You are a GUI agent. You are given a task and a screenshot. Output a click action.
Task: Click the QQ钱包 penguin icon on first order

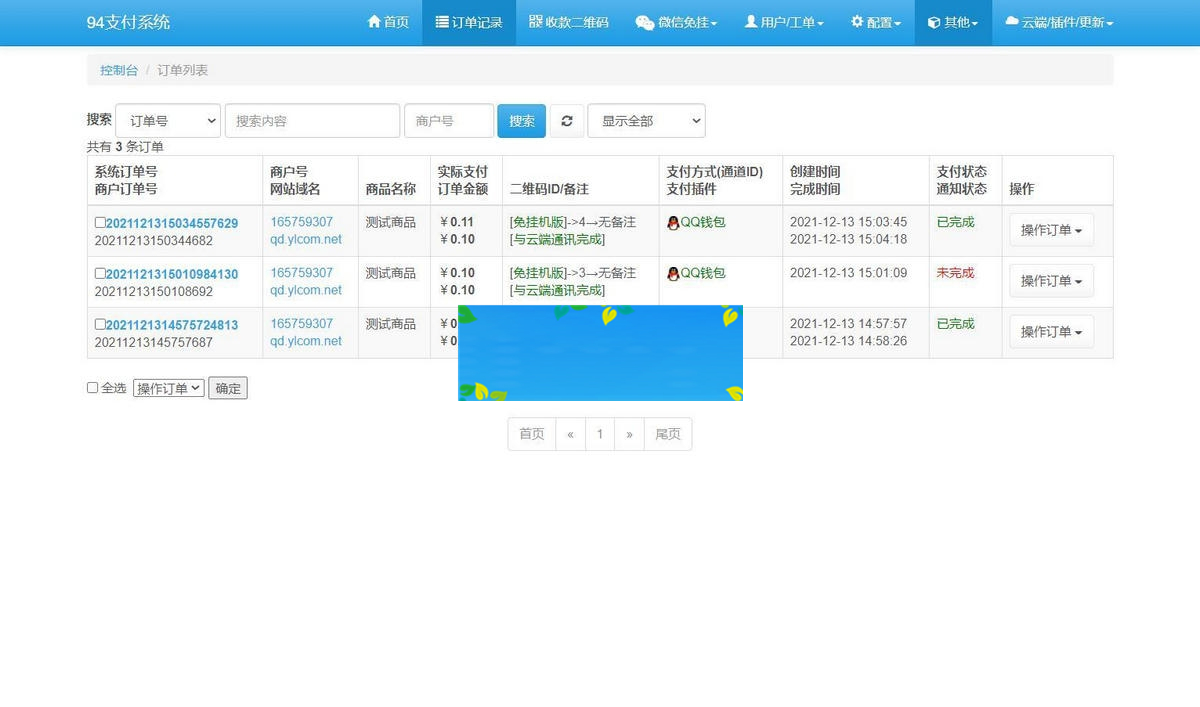coord(672,222)
